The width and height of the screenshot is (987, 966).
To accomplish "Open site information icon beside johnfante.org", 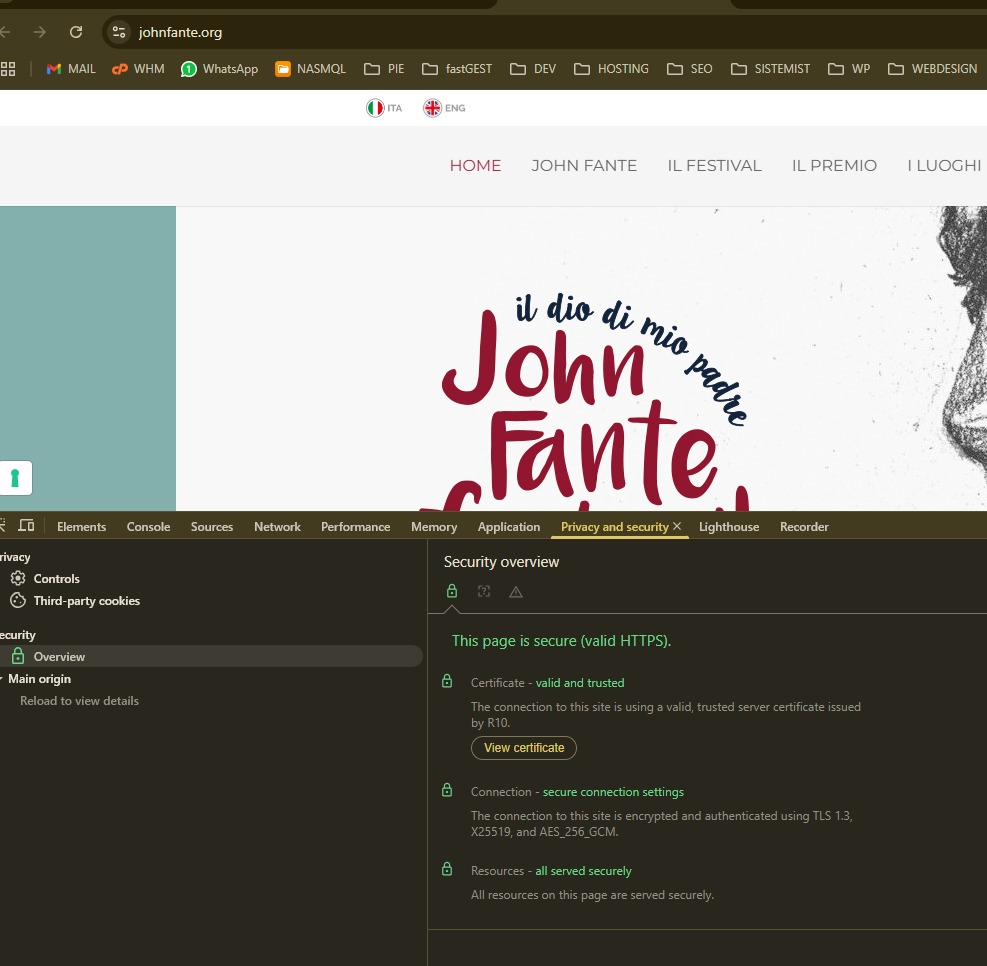I will [118, 32].
